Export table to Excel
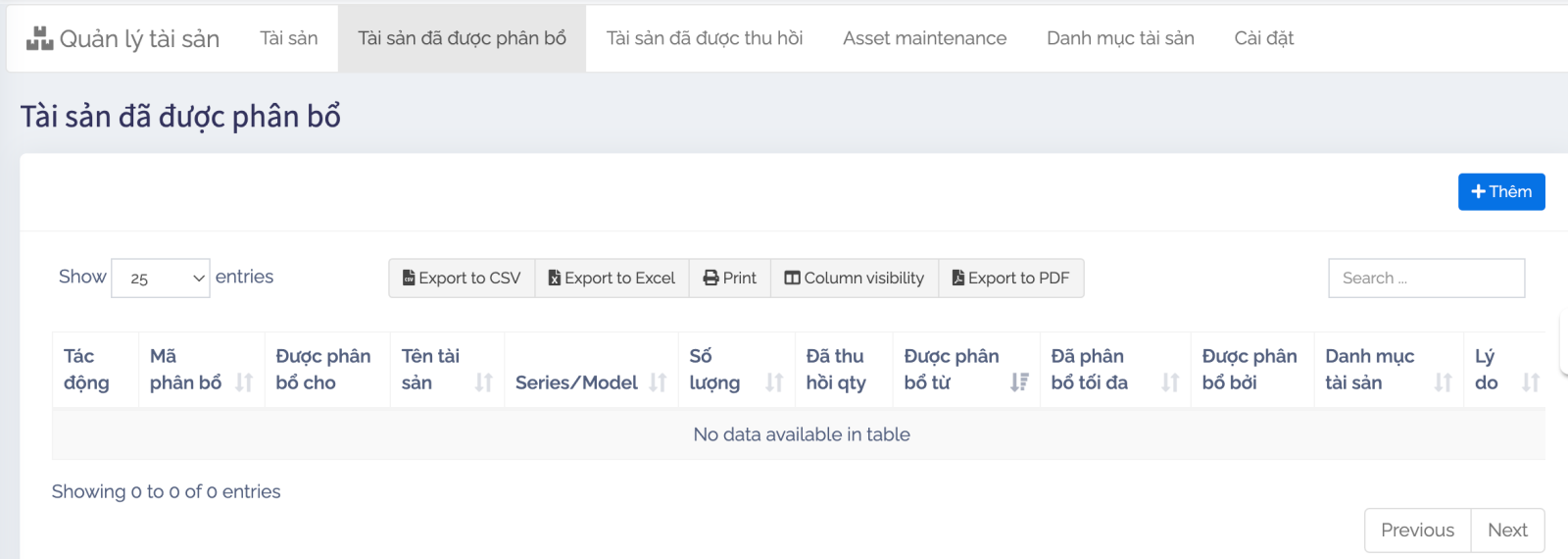1568x559 pixels. [612, 279]
